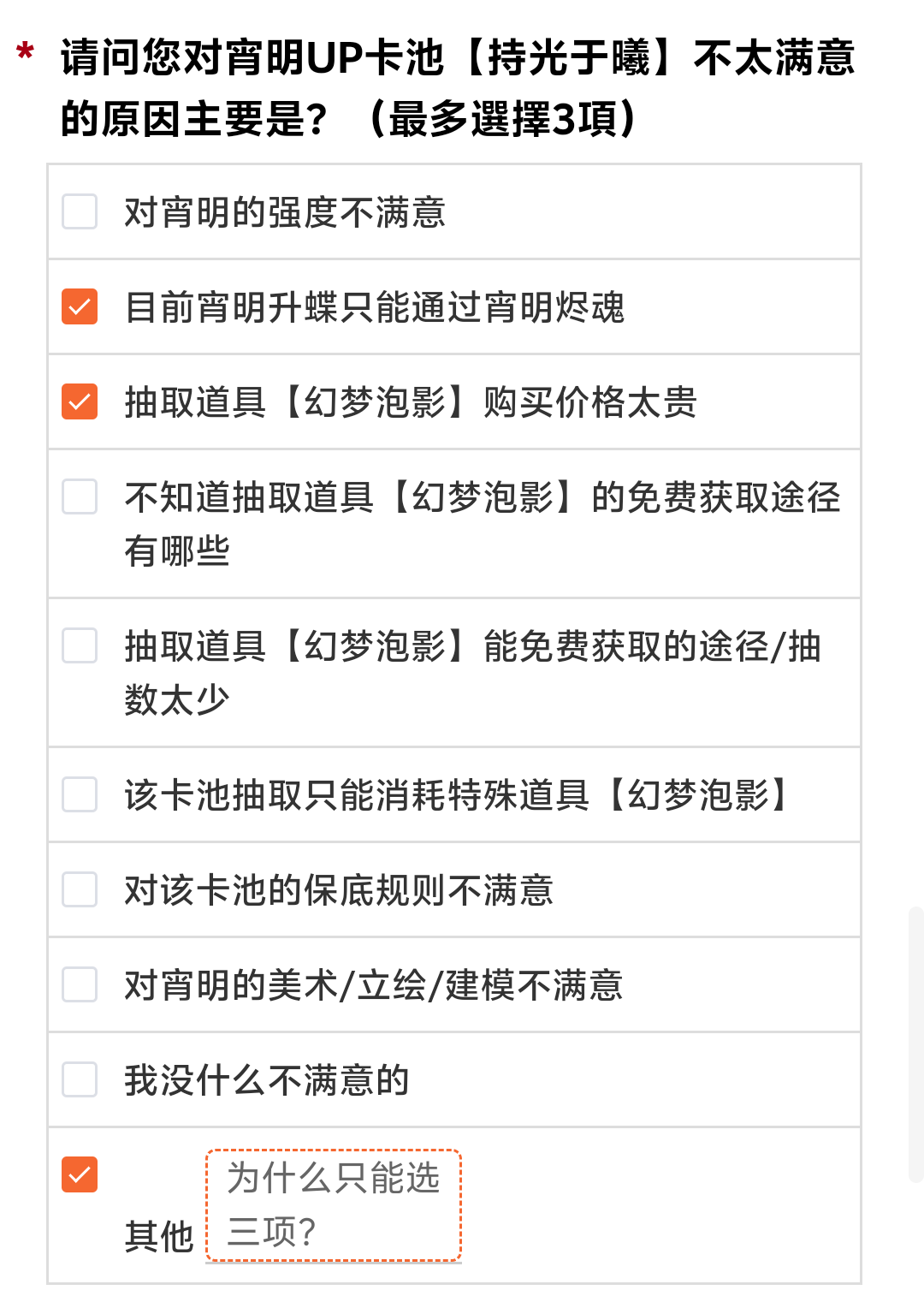Select the 对该卡池的保底规则不满意 checkbox
Screen dimensions: 924x1302
80,889
